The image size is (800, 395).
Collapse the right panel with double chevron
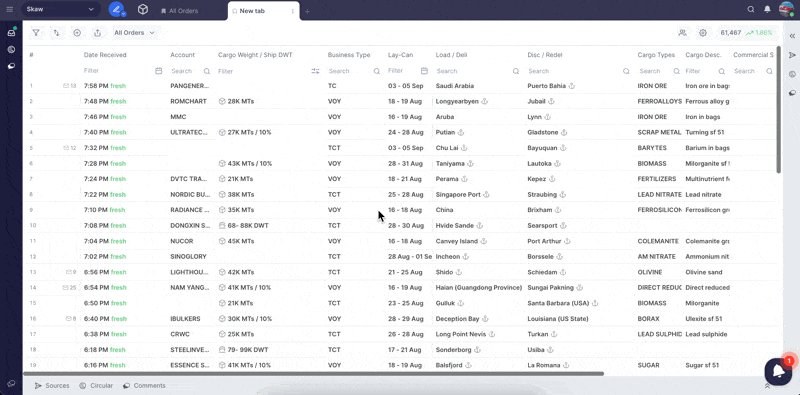pyautogui.click(x=792, y=36)
